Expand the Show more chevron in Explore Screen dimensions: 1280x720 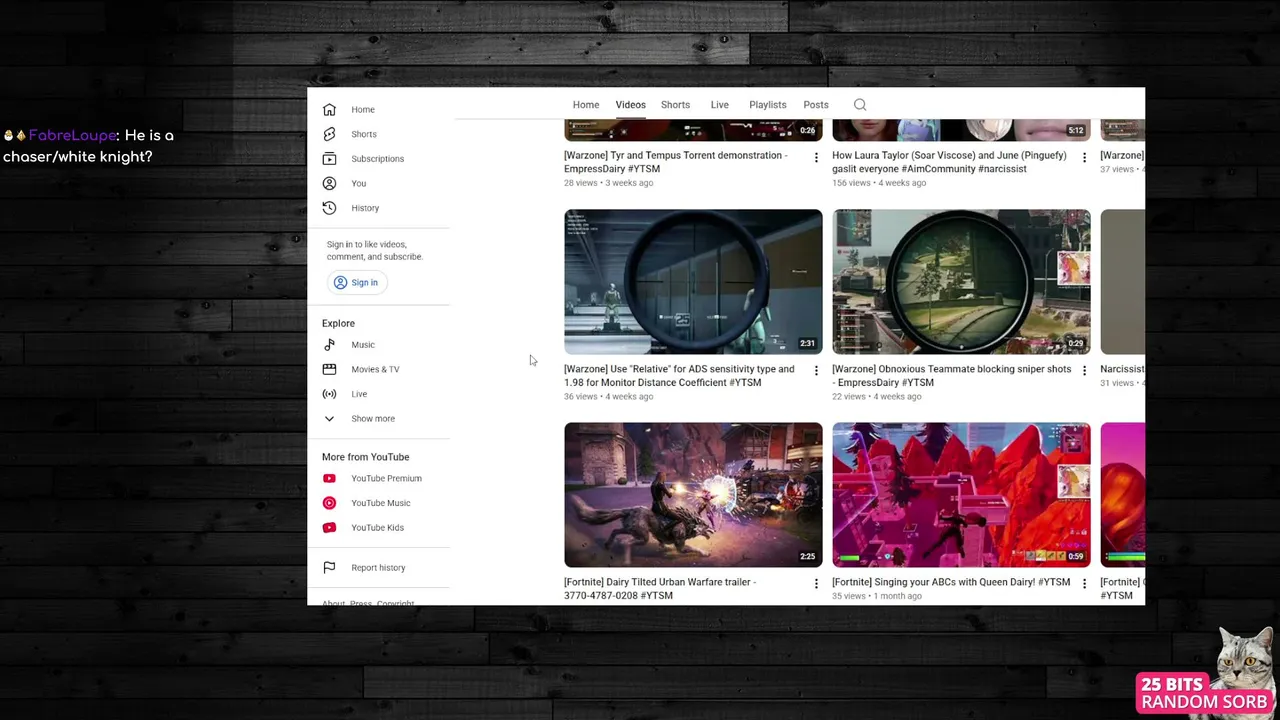329,418
